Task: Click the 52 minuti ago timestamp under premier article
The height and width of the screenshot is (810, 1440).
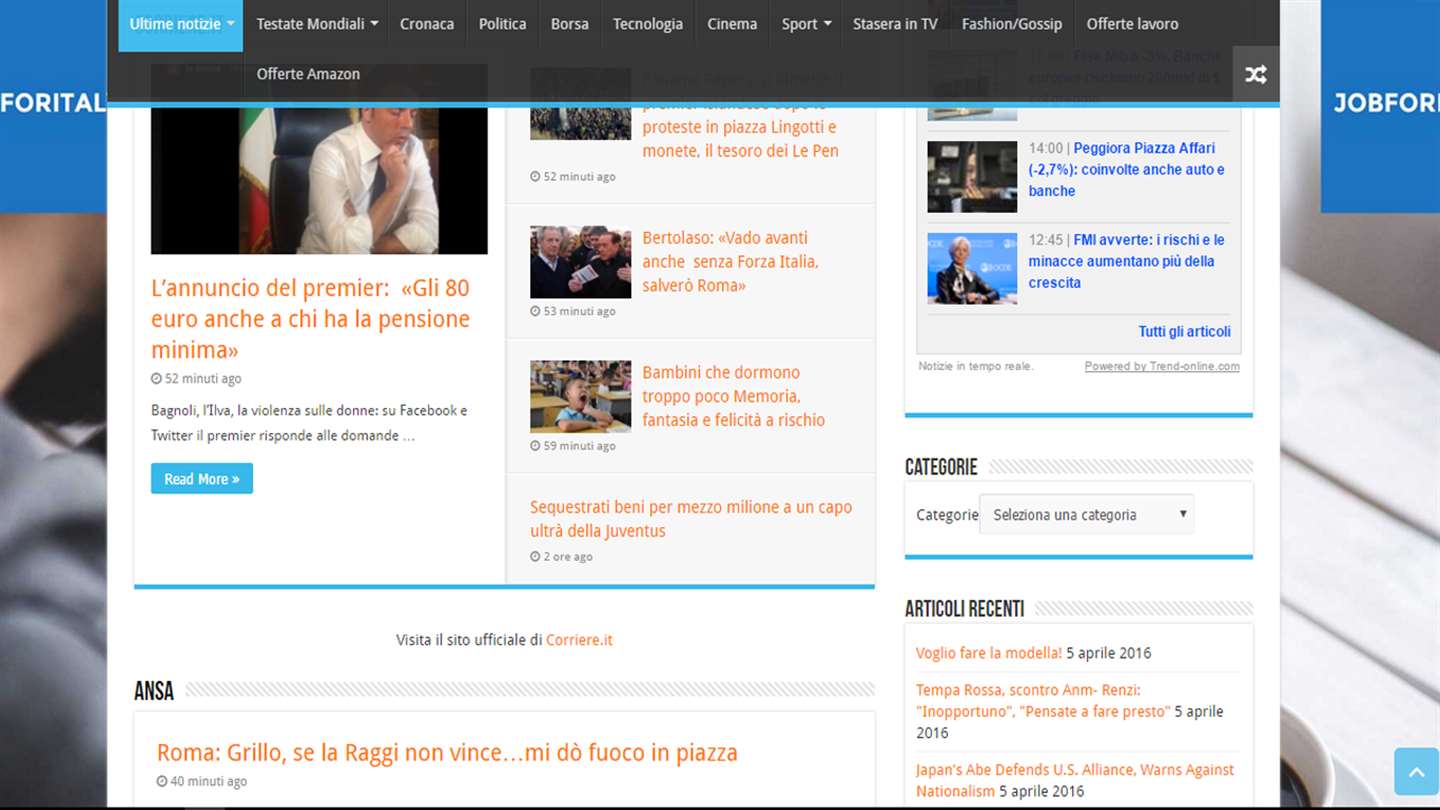Action: tap(196, 379)
